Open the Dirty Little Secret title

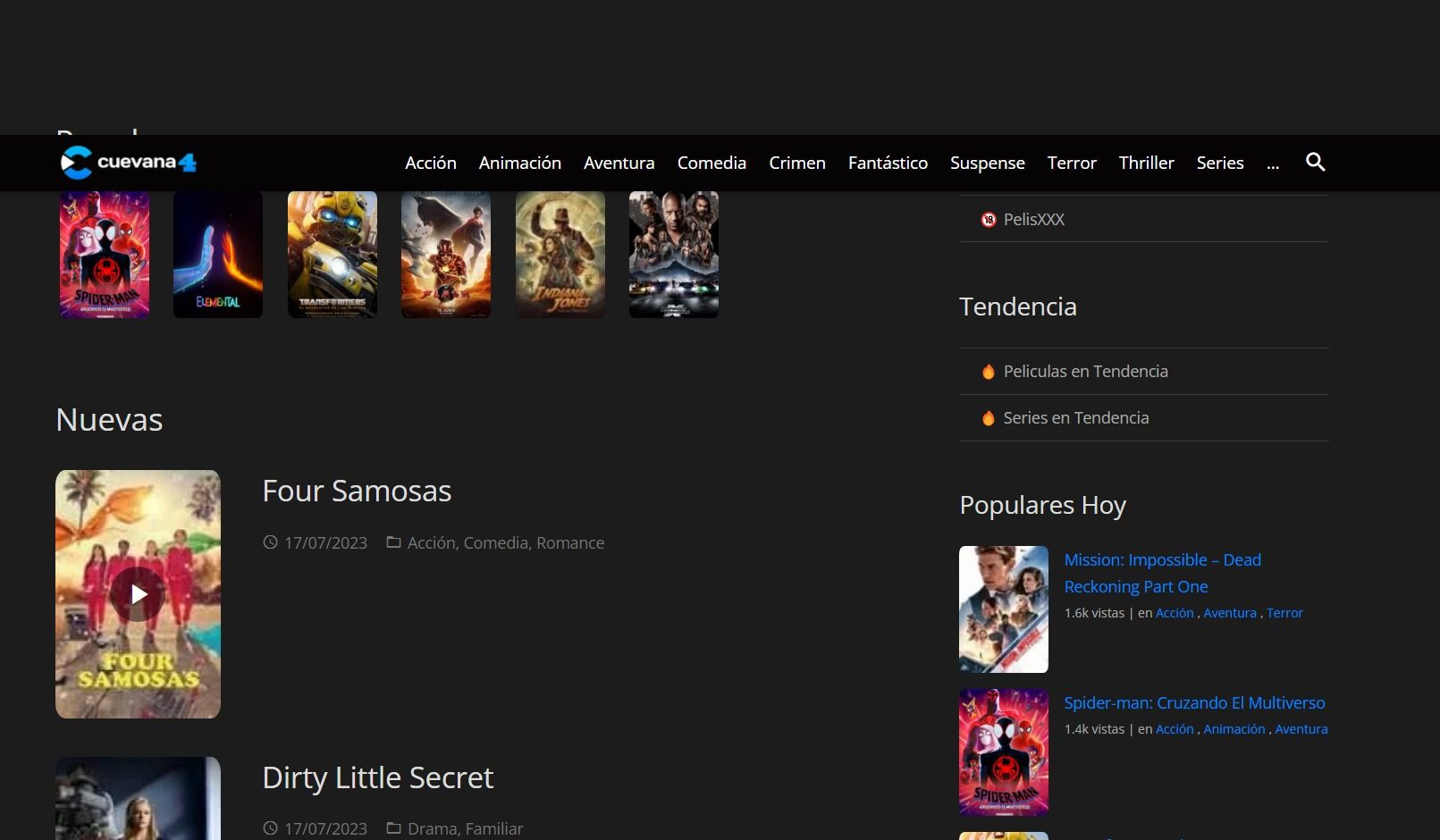377,778
